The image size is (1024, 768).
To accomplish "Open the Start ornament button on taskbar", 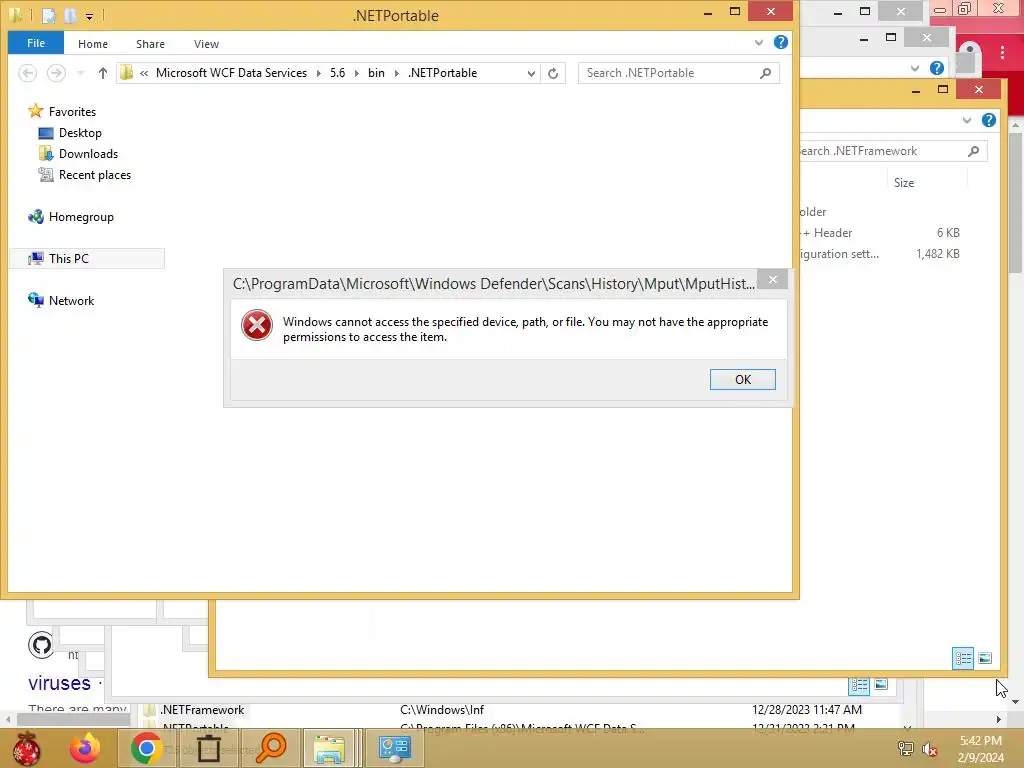I will coord(26,748).
